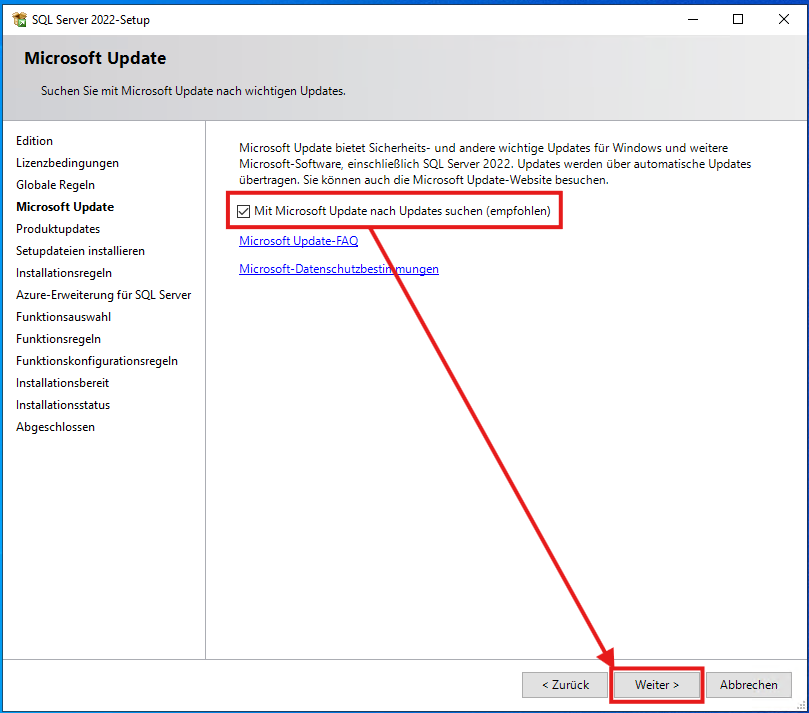Click the resize grip in bottom-right corner
This screenshot has width=809, height=713.
[x=801, y=706]
